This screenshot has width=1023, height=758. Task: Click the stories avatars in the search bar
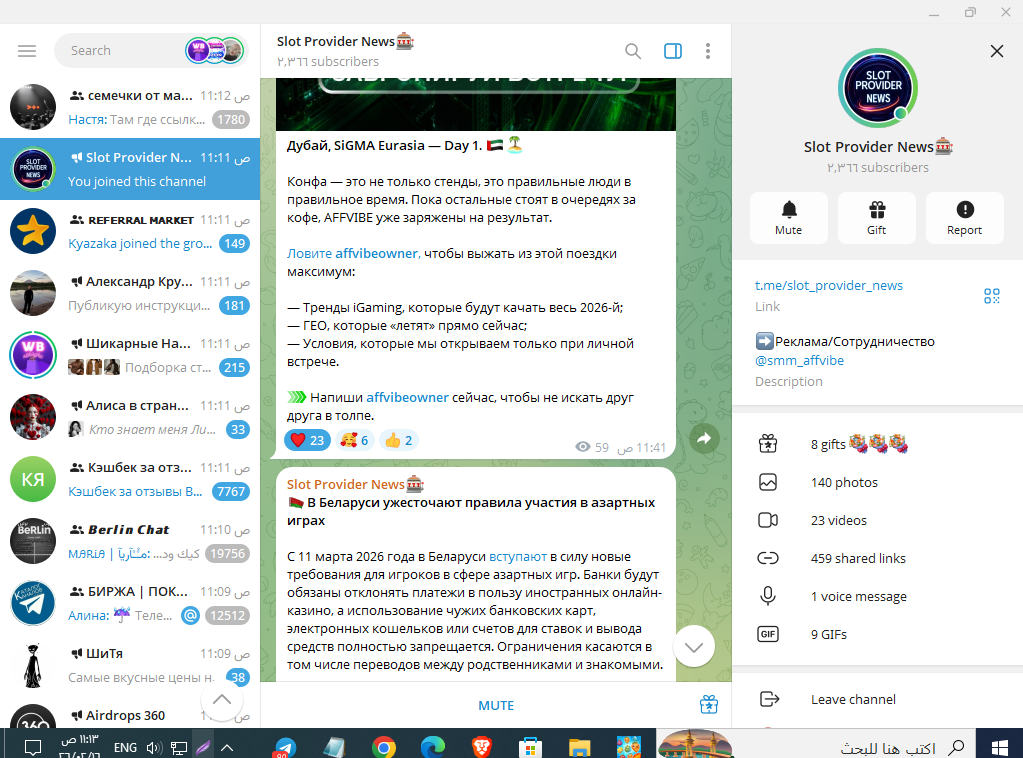pos(215,50)
